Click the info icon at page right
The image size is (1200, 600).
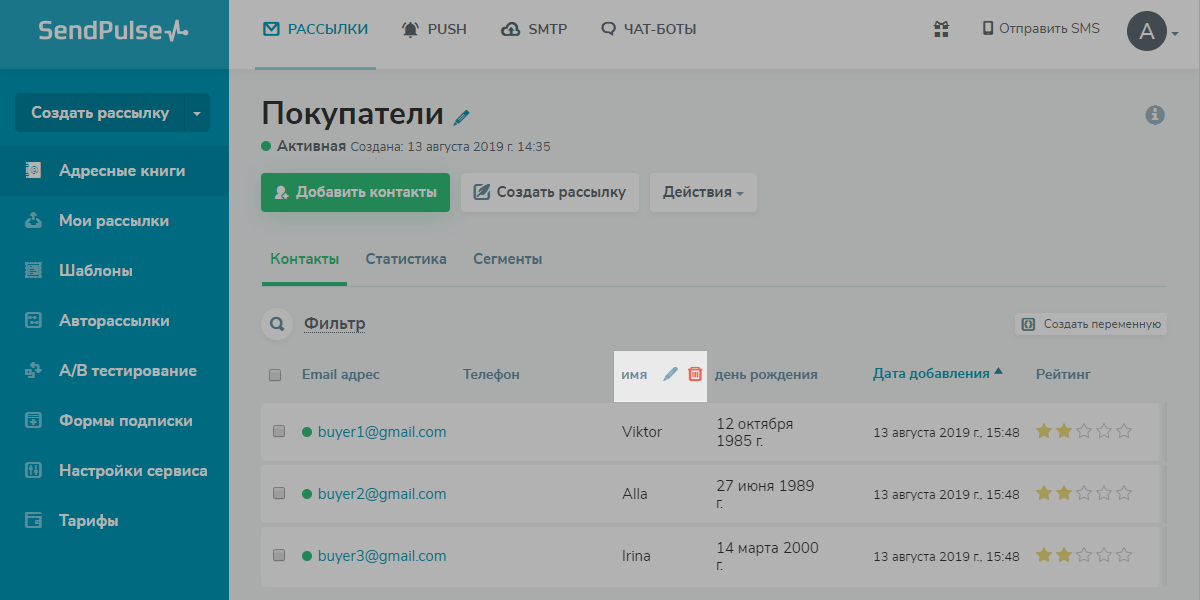pos(1155,115)
